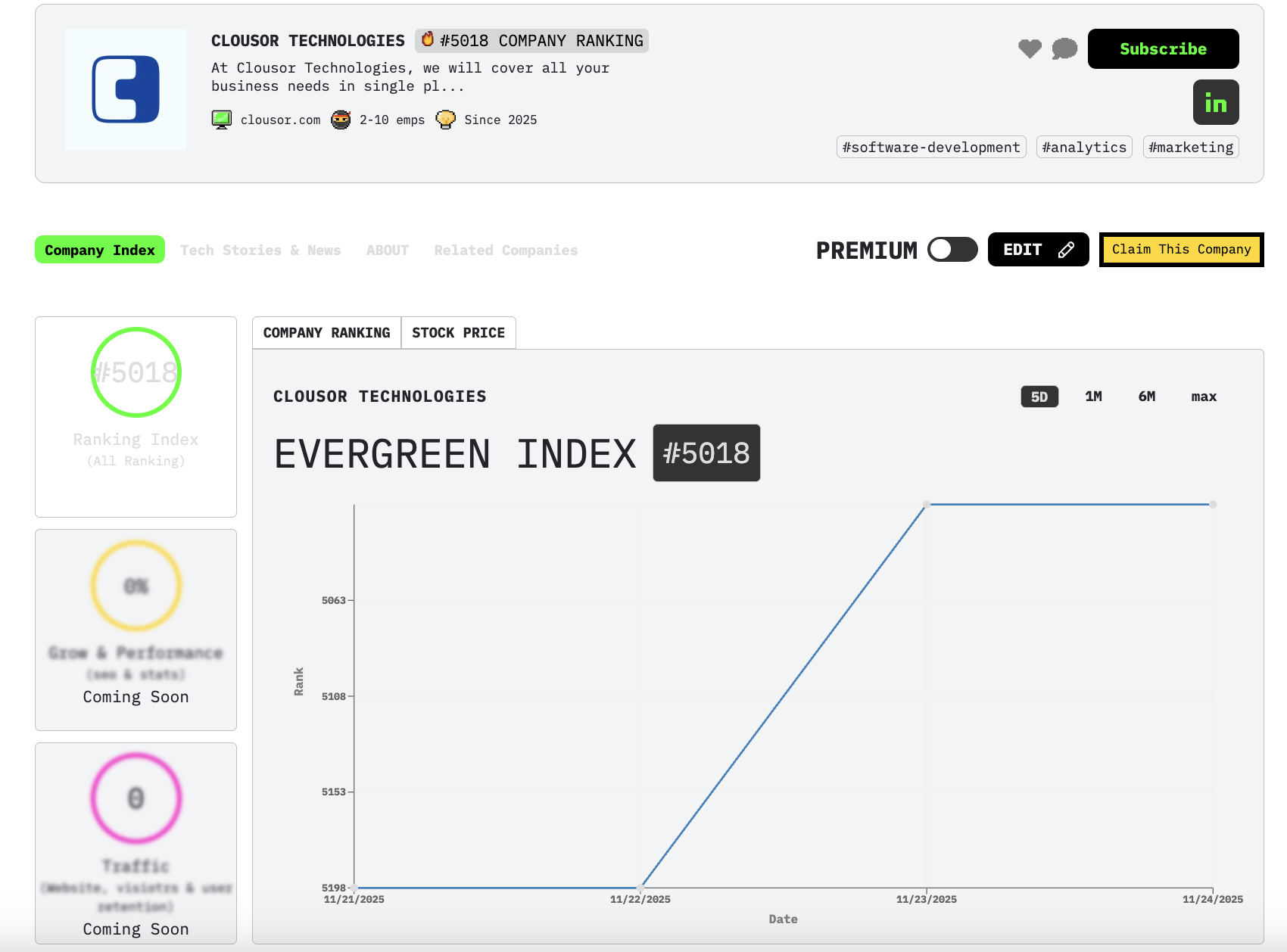This screenshot has width=1287, height=952.
Task: Set chart range to 6M
Action: [1146, 397]
